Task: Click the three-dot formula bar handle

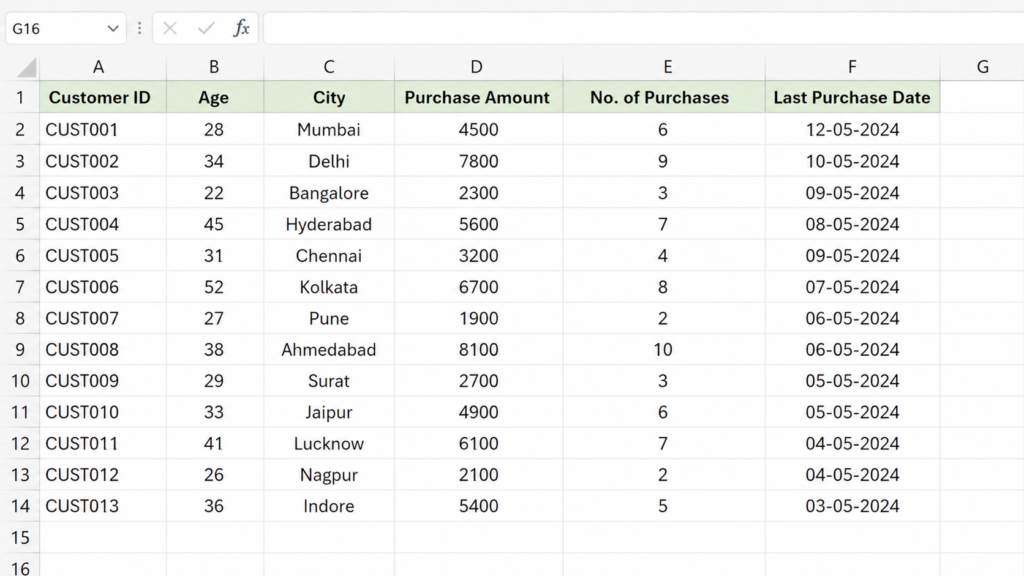Action: point(139,28)
